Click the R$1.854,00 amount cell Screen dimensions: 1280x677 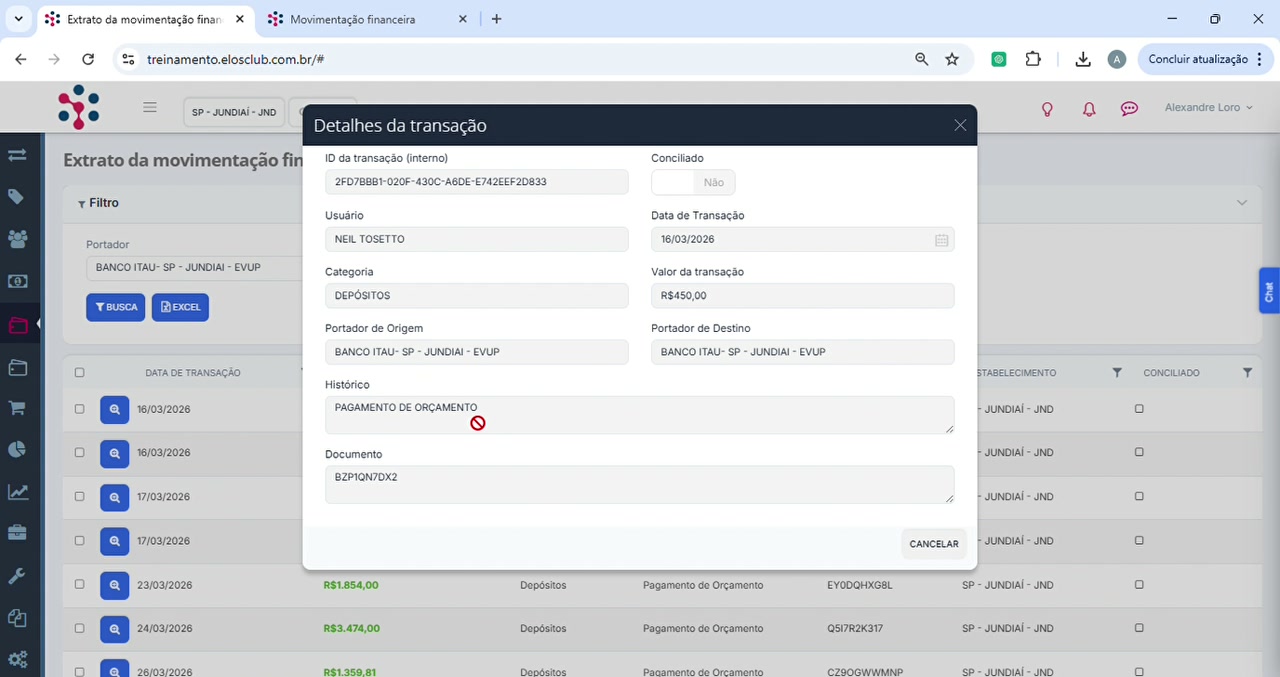[x=351, y=585]
